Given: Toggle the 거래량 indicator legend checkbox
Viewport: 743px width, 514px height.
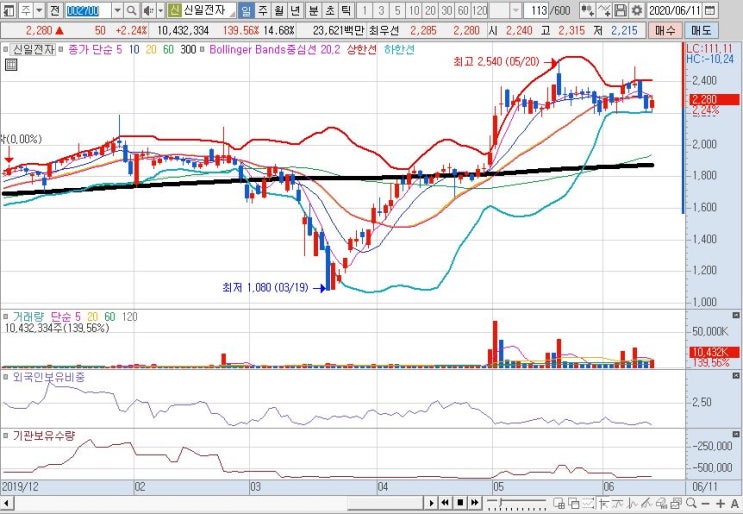Looking at the screenshot, I should coord(6,316).
